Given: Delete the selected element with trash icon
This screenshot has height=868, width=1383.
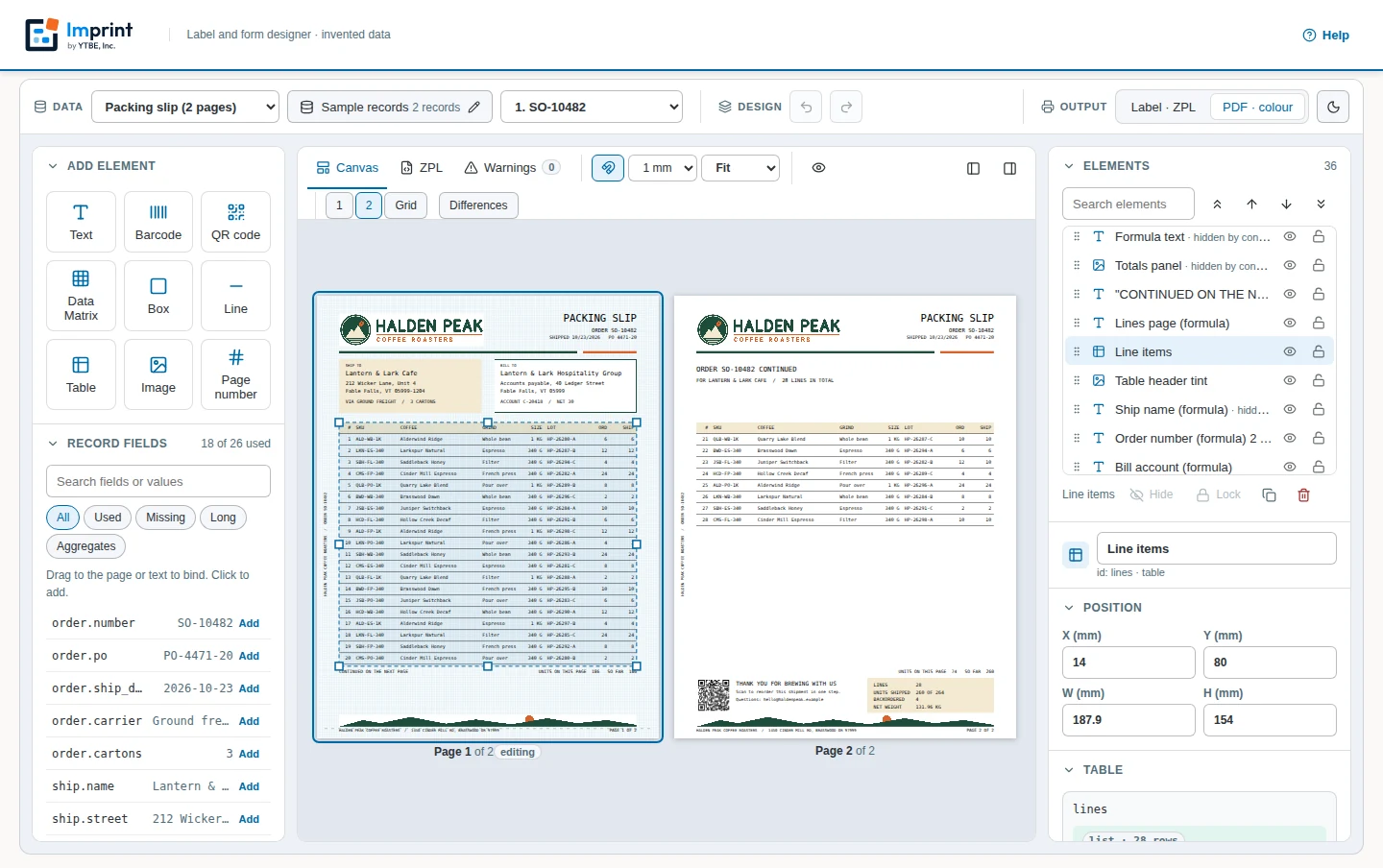Looking at the screenshot, I should (1303, 494).
